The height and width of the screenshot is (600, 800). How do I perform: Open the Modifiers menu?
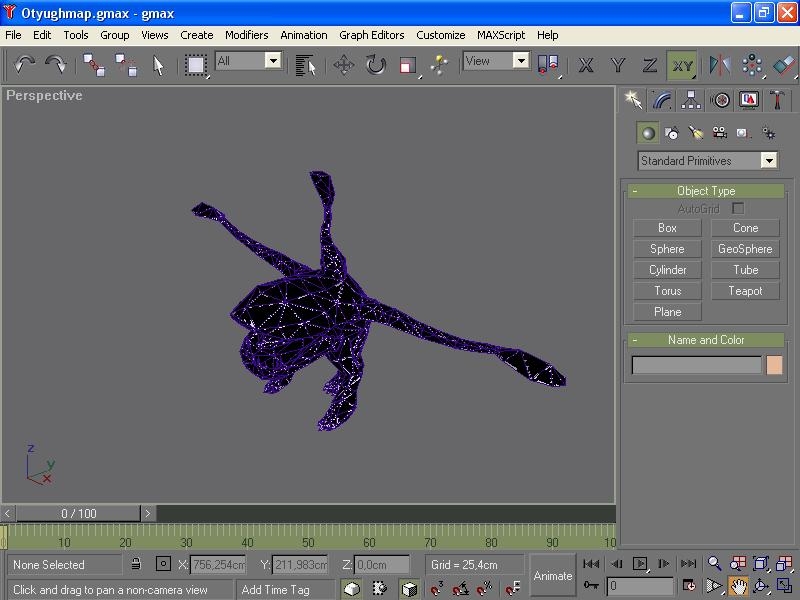(246, 35)
